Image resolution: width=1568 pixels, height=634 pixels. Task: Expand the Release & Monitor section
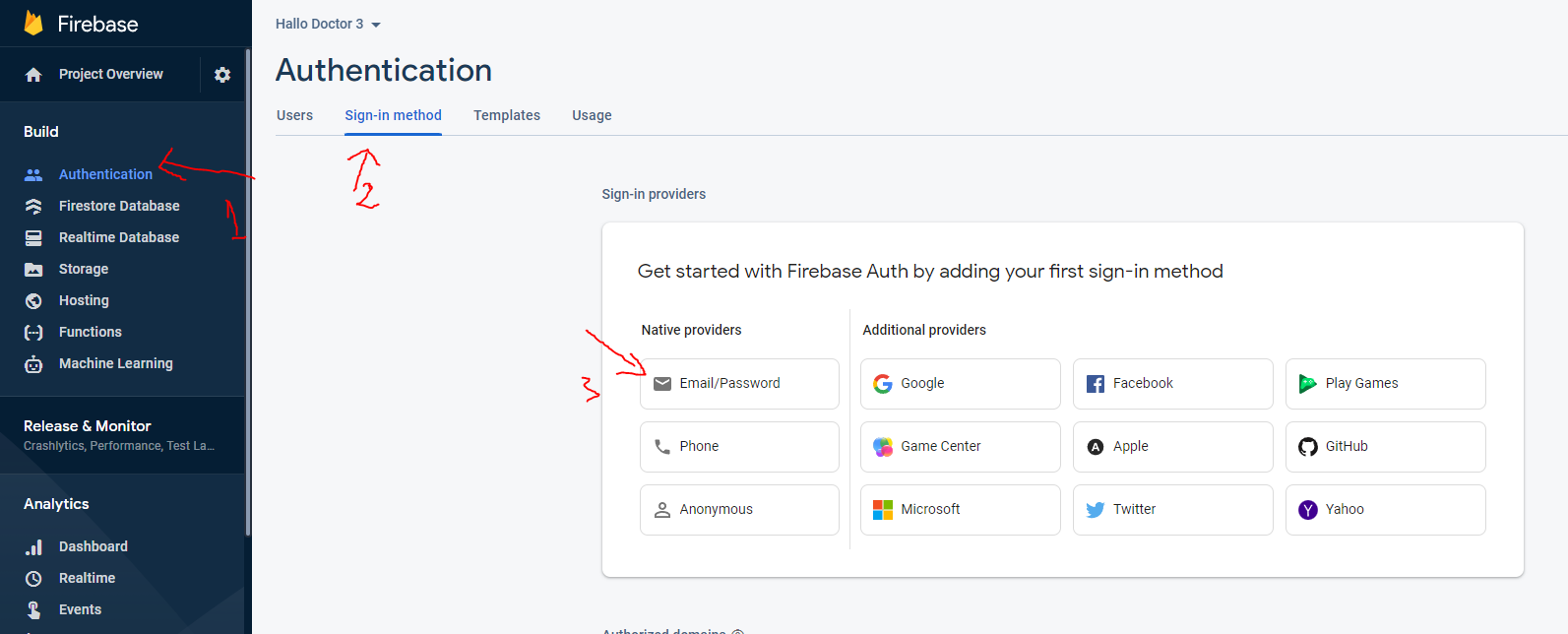click(88, 426)
